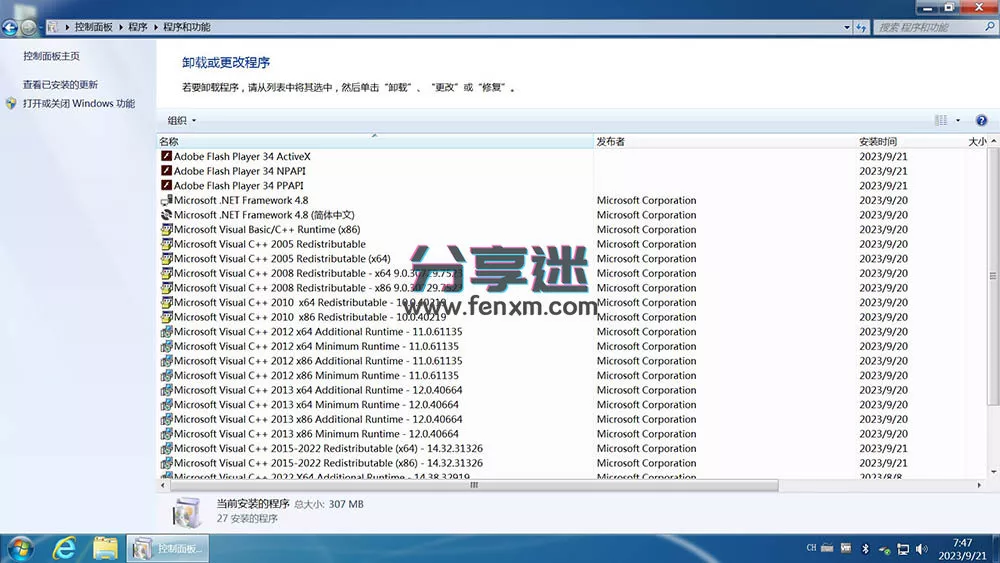This screenshot has width=1000, height=563.
Task: Click the .NET Framework 4.8 (简体中文) icon
Action: point(166,214)
